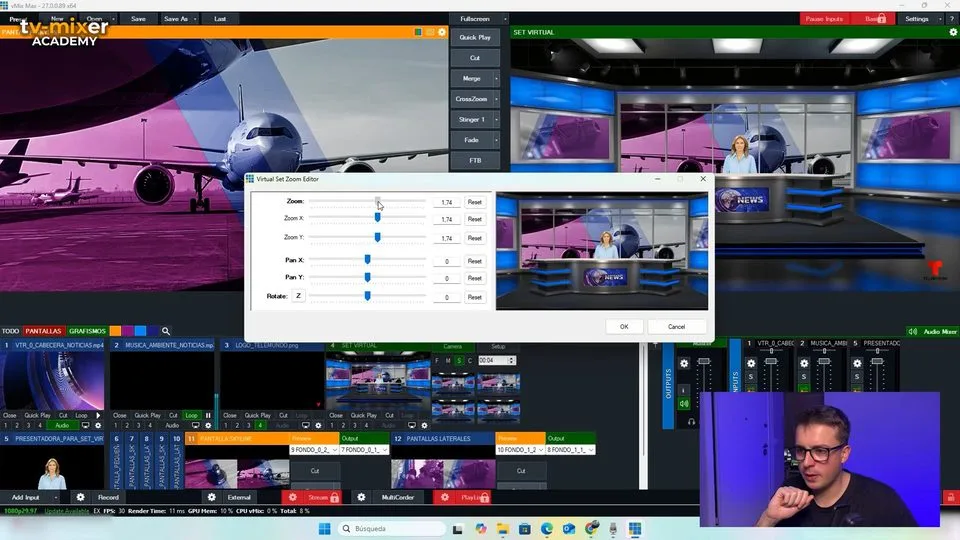
Task: Click OK in Virtual Set Zoom Editor
Action: (x=624, y=327)
